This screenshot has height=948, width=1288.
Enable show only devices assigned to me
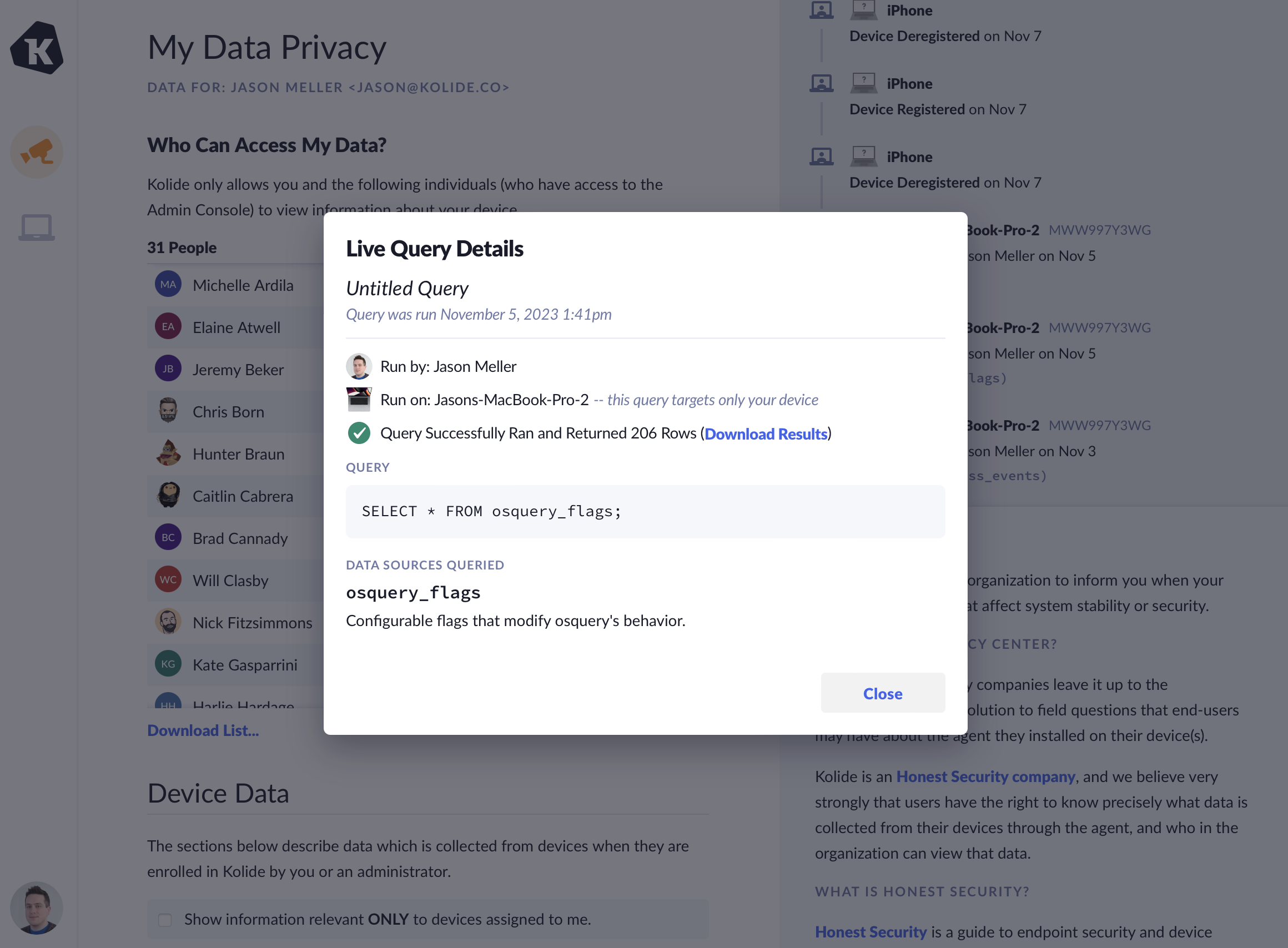click(x=165, y=920)
